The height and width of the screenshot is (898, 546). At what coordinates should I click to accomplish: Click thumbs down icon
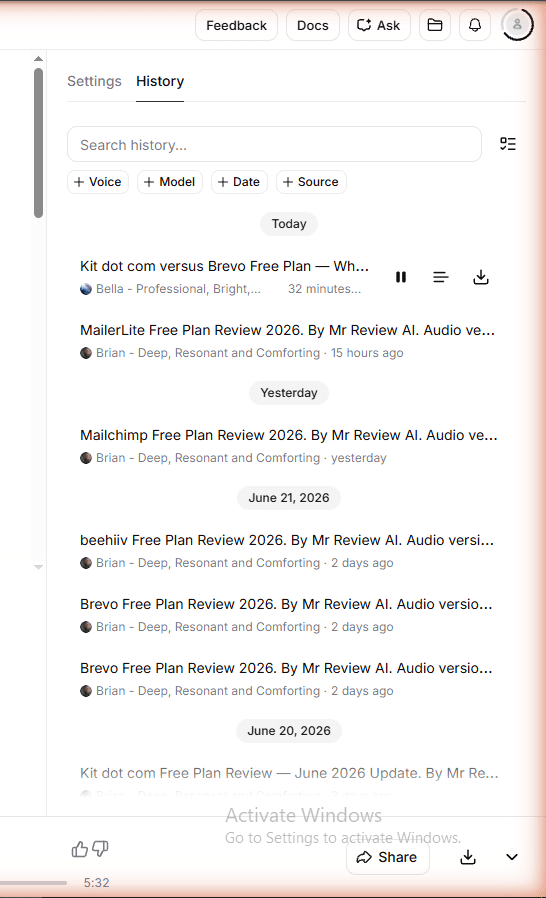tap(100, 849)
